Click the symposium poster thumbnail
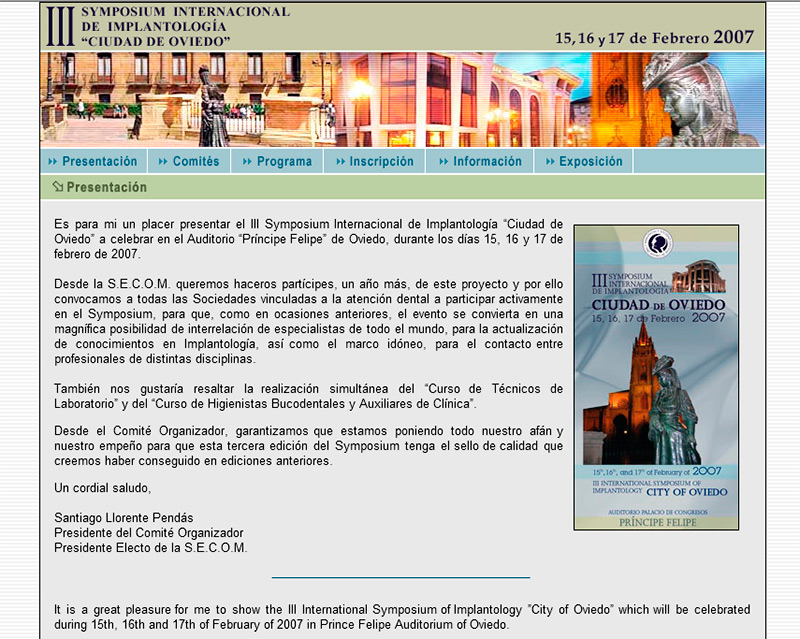 pos(656,378)
